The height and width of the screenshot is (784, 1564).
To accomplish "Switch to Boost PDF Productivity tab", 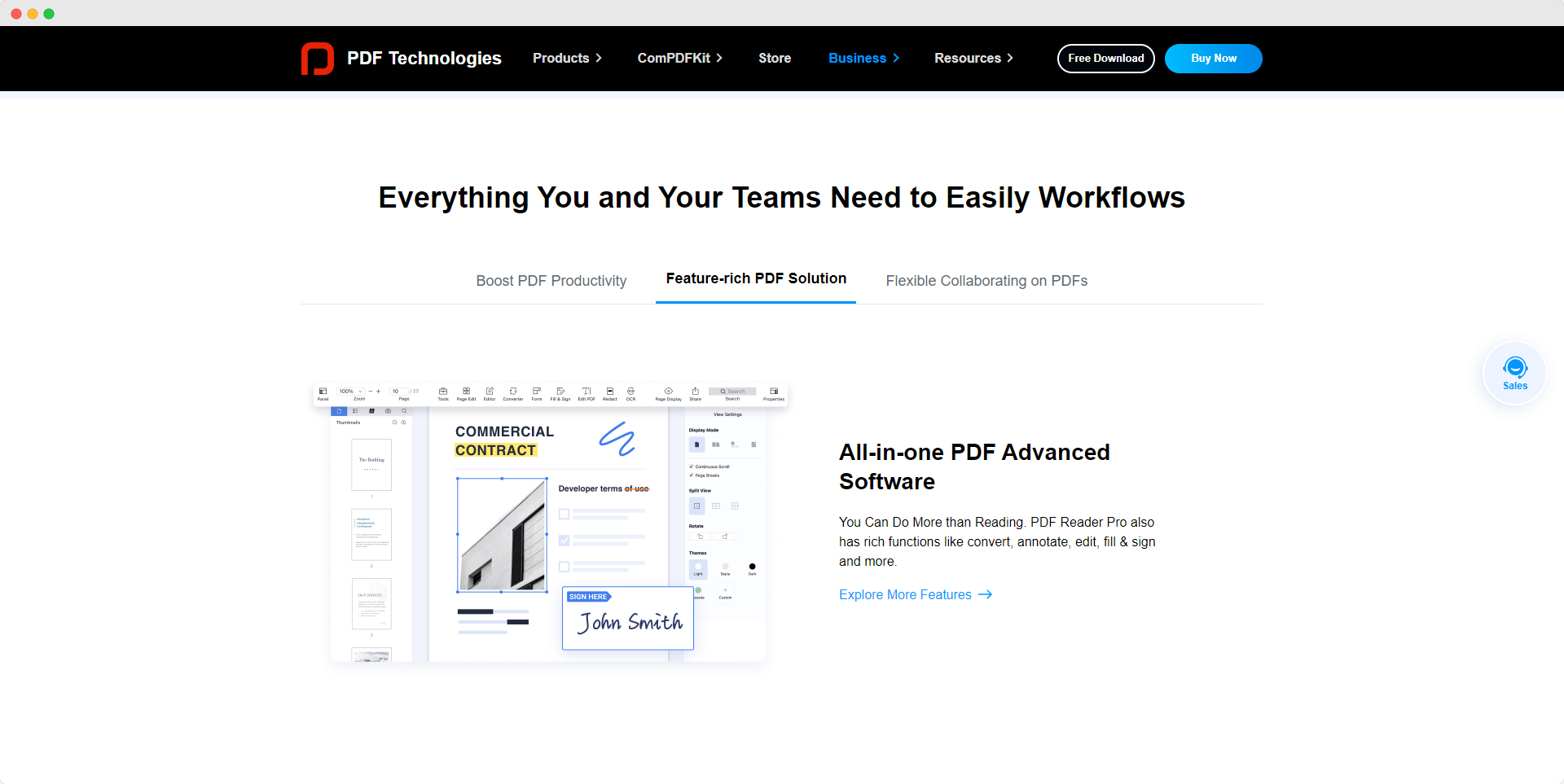I will (x=551, y=281).
